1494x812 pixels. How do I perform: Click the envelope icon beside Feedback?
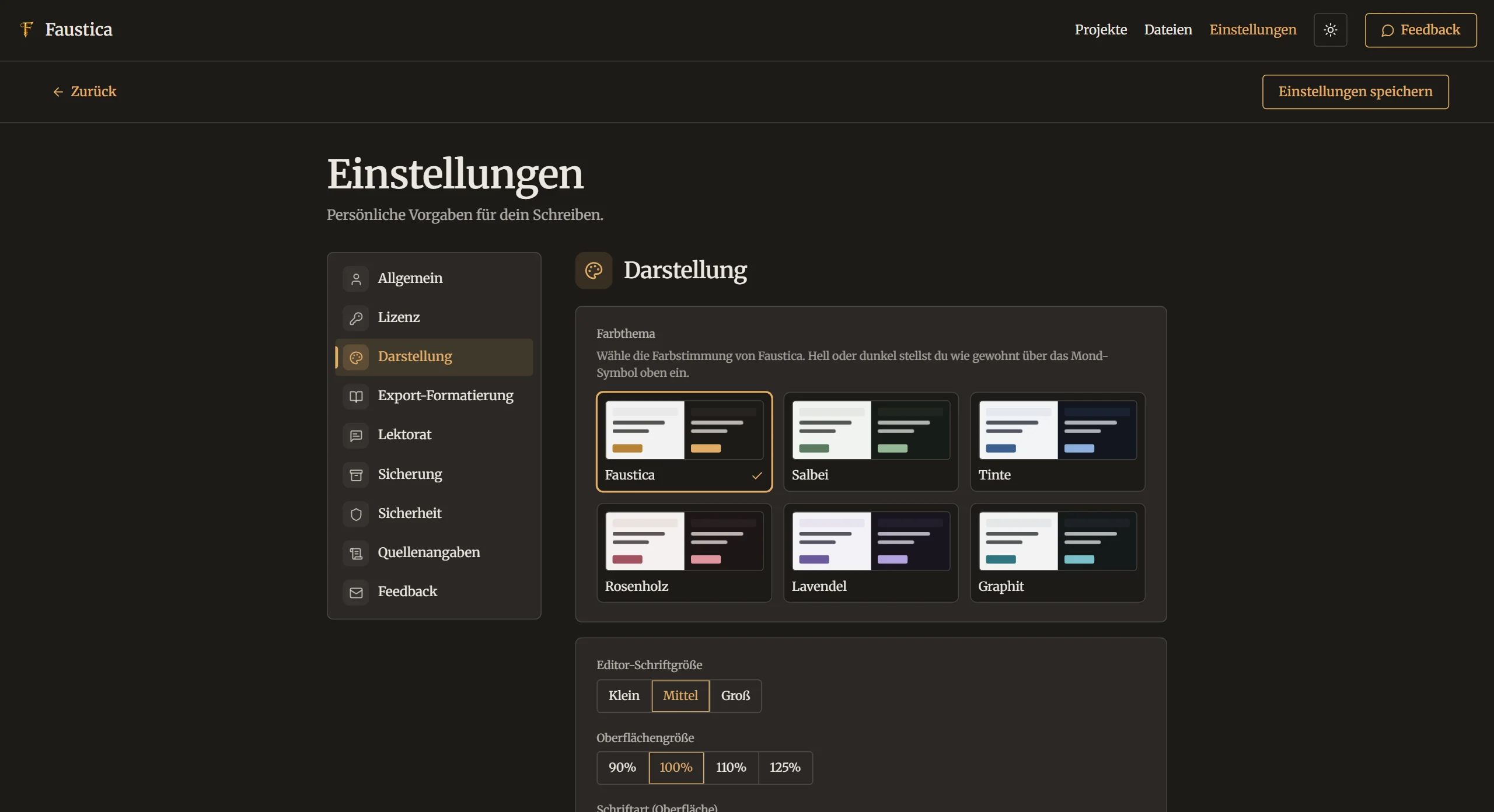[356, 592]
